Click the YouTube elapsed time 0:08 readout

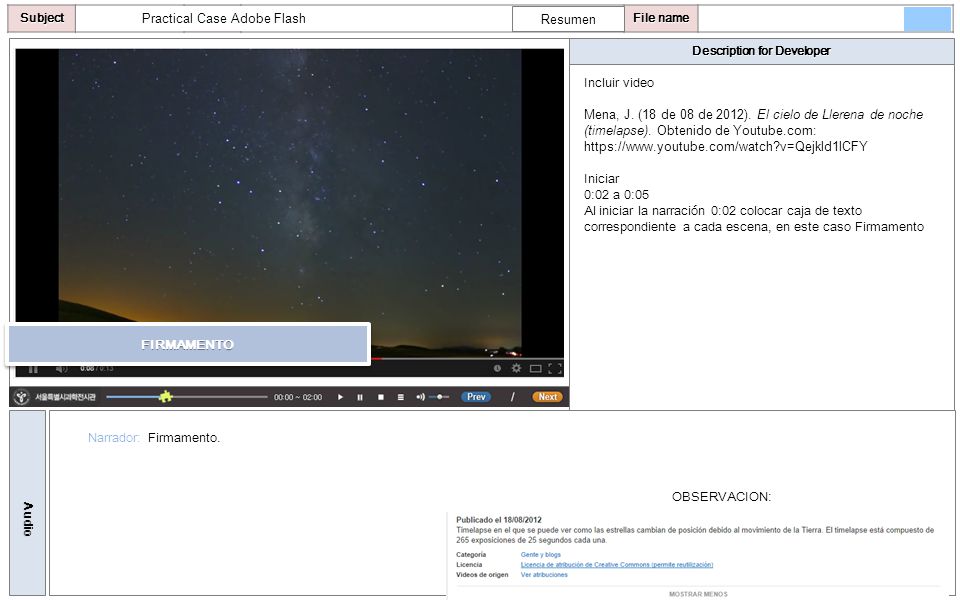[x=87, y=369]
